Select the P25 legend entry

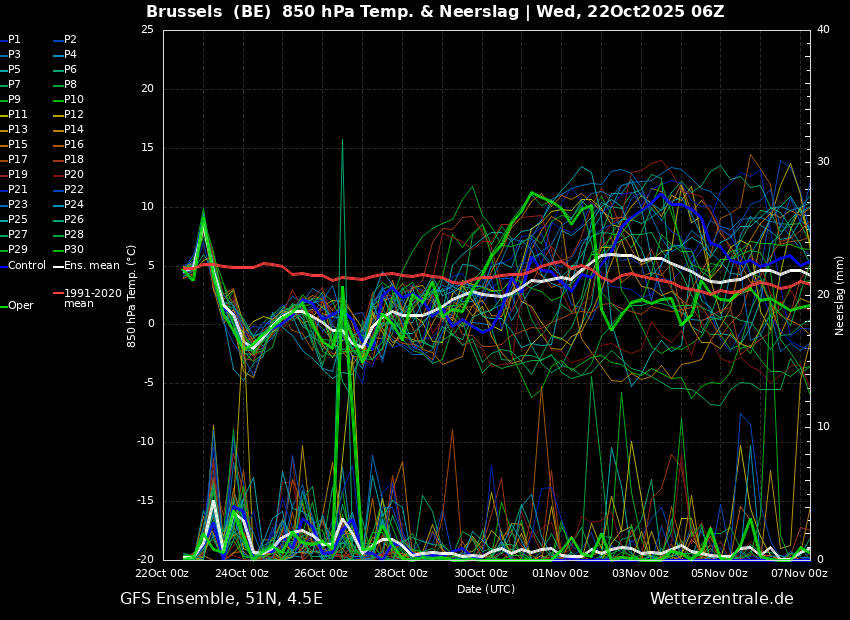(18, 220)
